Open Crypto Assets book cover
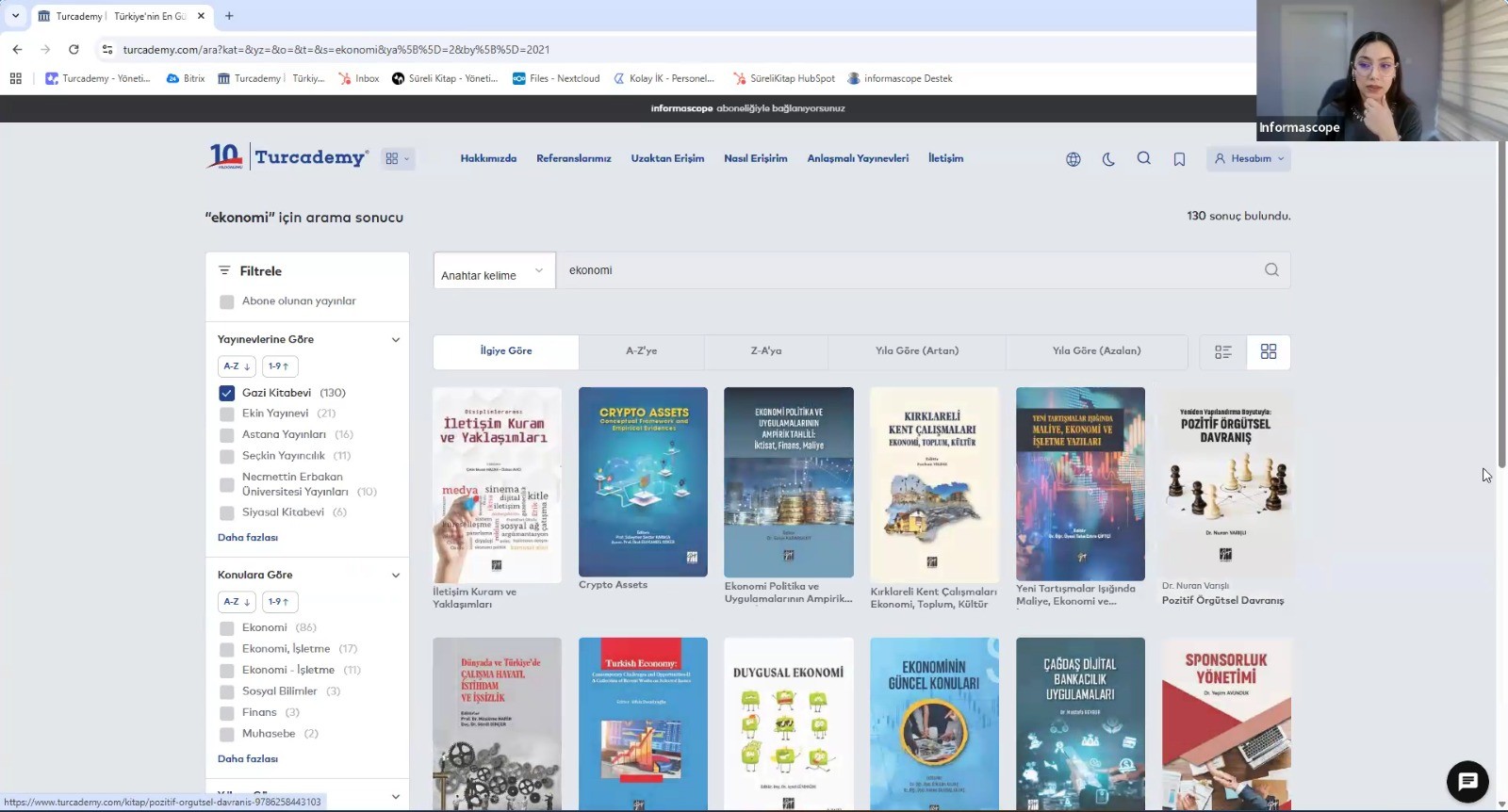This screenshot has height=812, width=1508. (x=643, y=482)
